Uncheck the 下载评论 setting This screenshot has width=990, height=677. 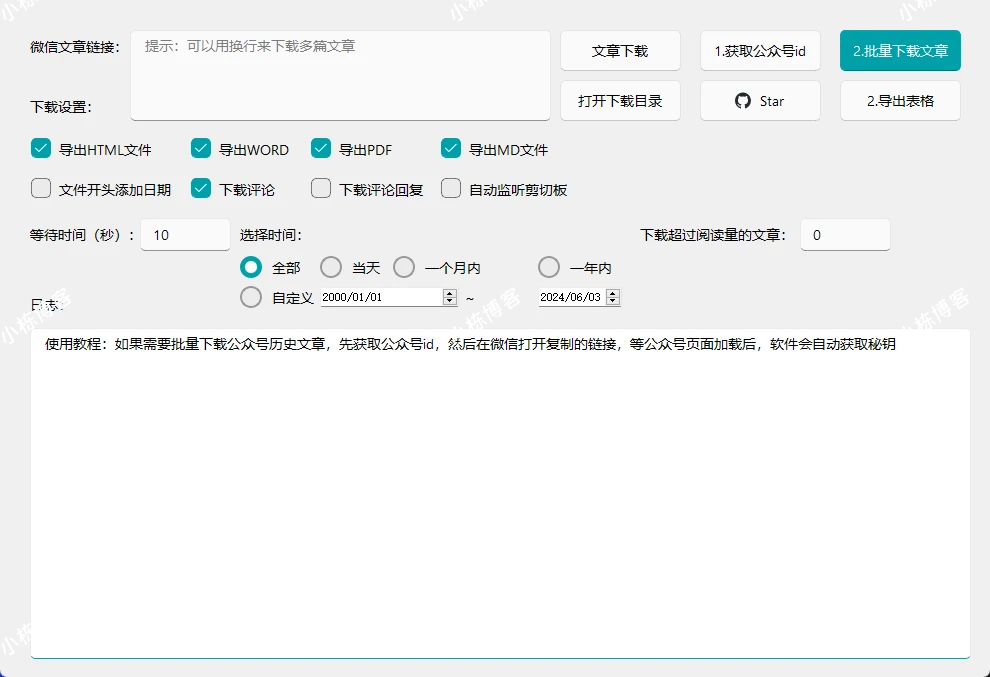[x=201, y=189]
